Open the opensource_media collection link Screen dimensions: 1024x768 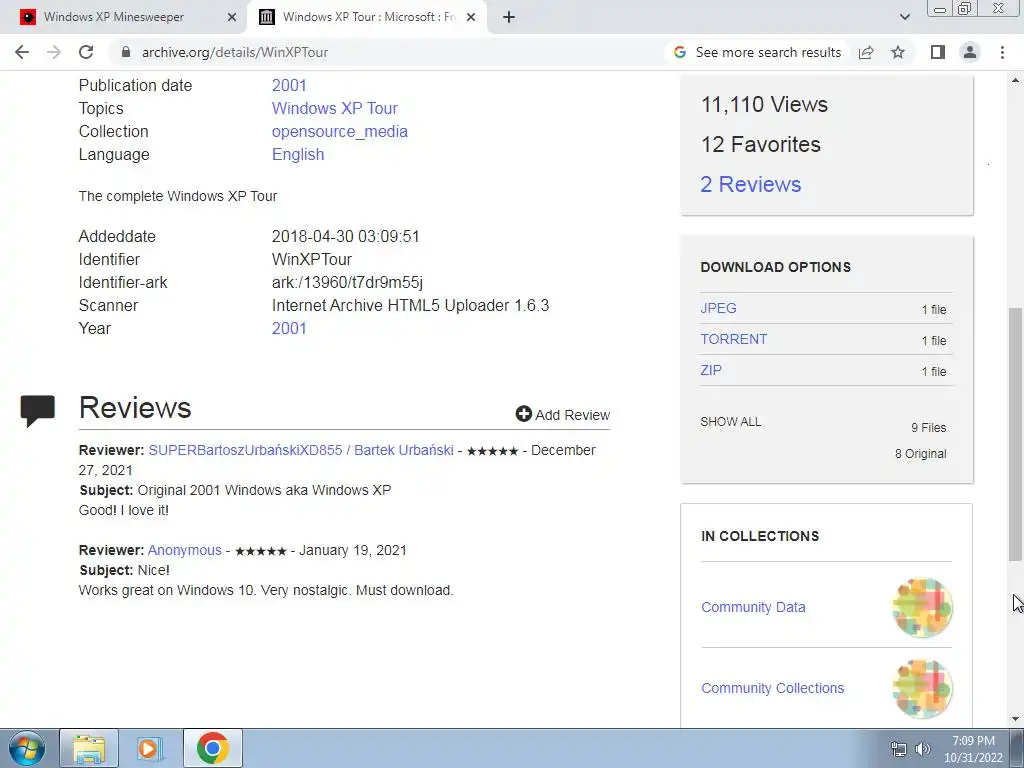[340, 131]
